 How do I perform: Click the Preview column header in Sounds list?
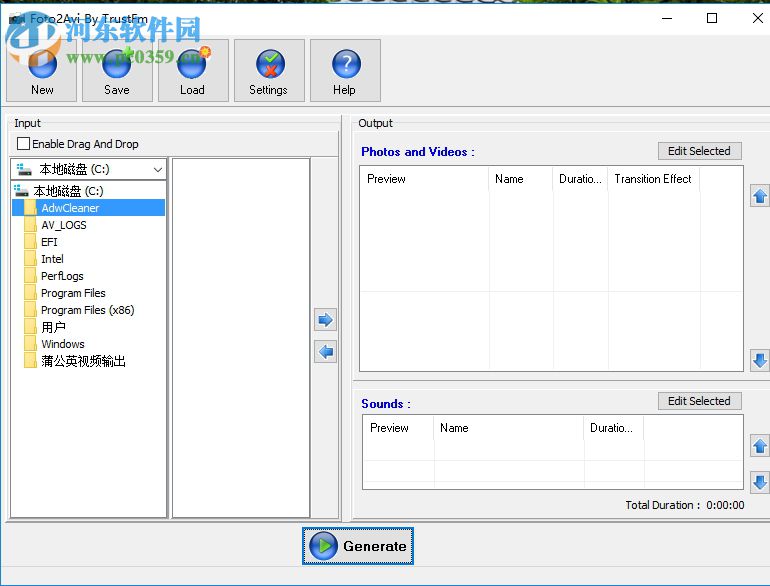tap(398, 428)
